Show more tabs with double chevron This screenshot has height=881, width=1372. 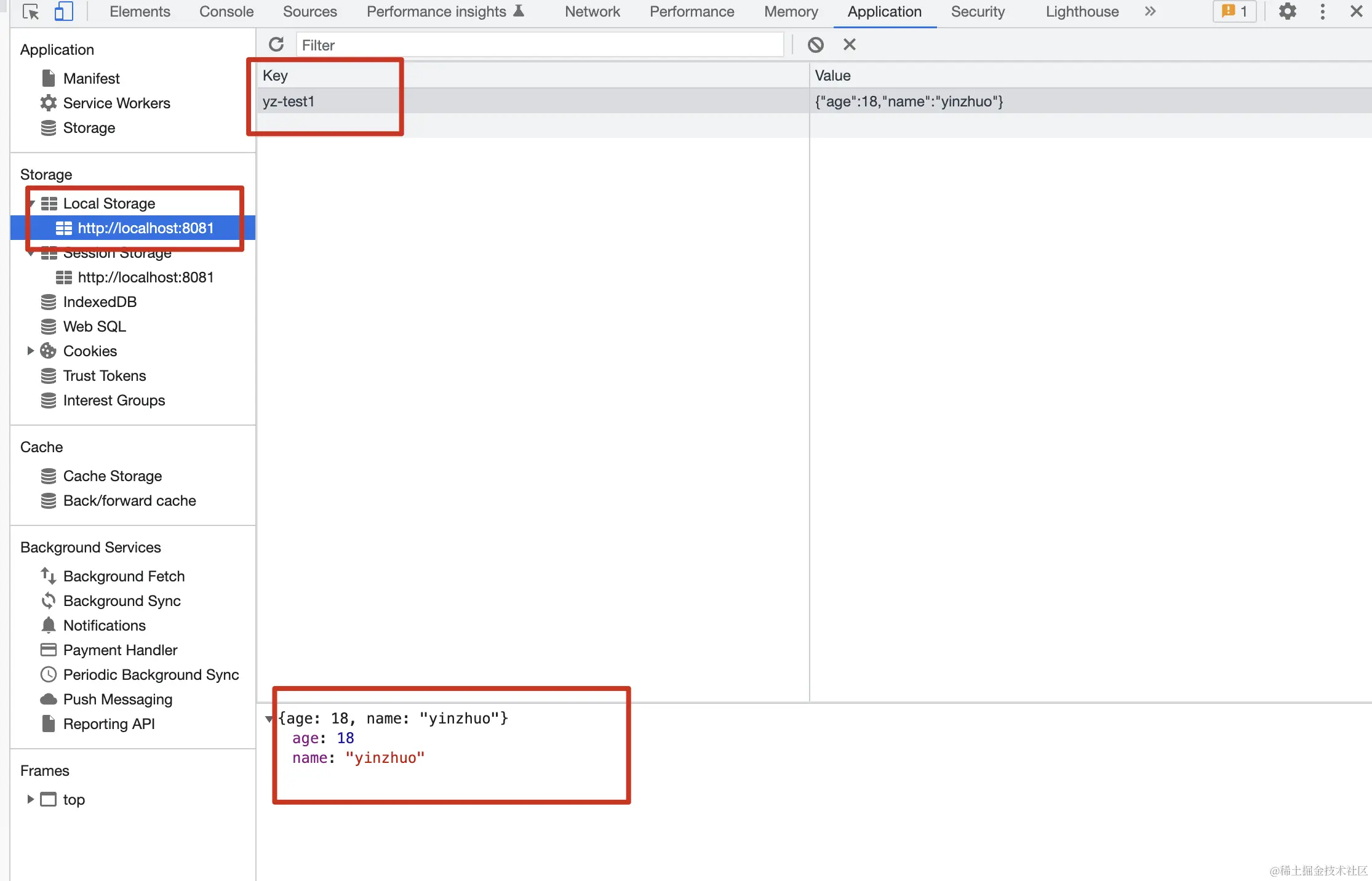[x=1150, y=12]
